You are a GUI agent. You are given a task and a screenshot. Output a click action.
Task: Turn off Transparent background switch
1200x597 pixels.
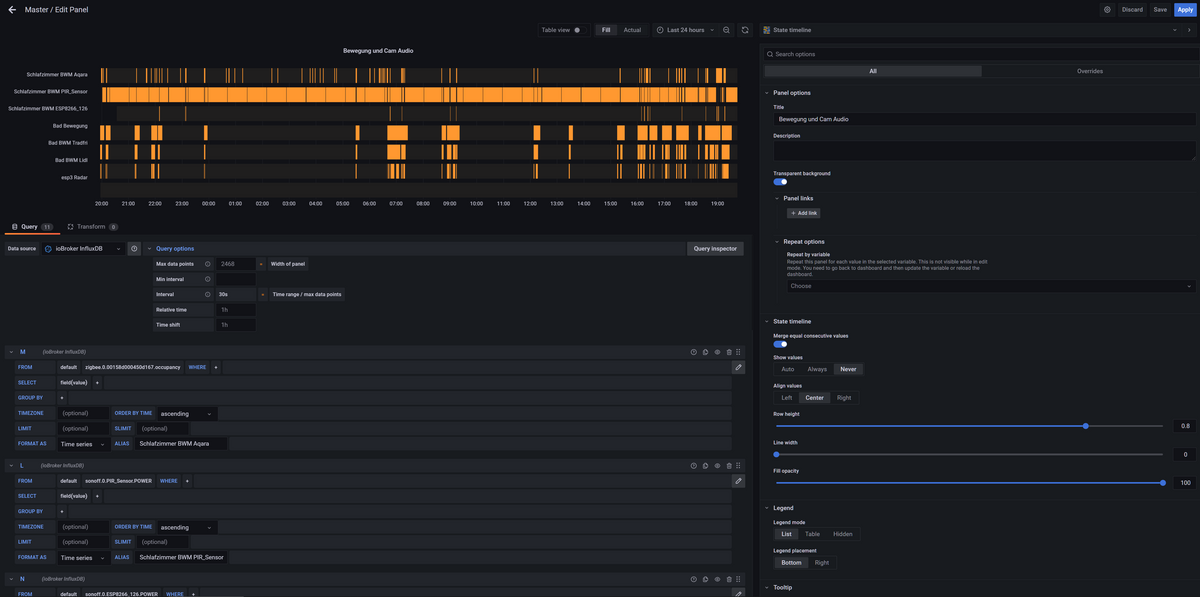click(x=780, y=182)
